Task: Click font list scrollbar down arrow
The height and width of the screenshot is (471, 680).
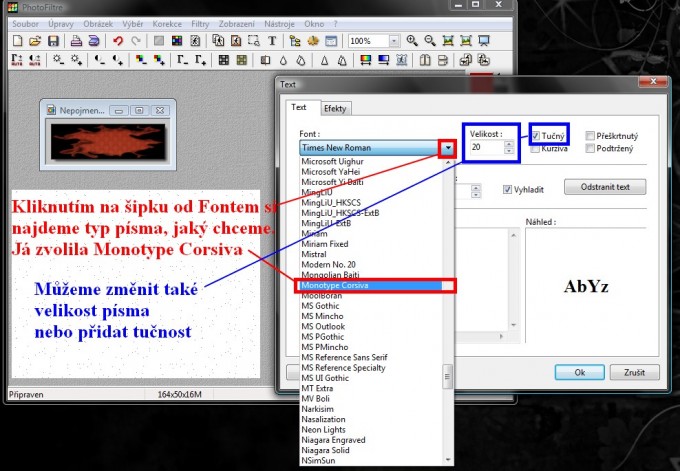Action: 448,460
